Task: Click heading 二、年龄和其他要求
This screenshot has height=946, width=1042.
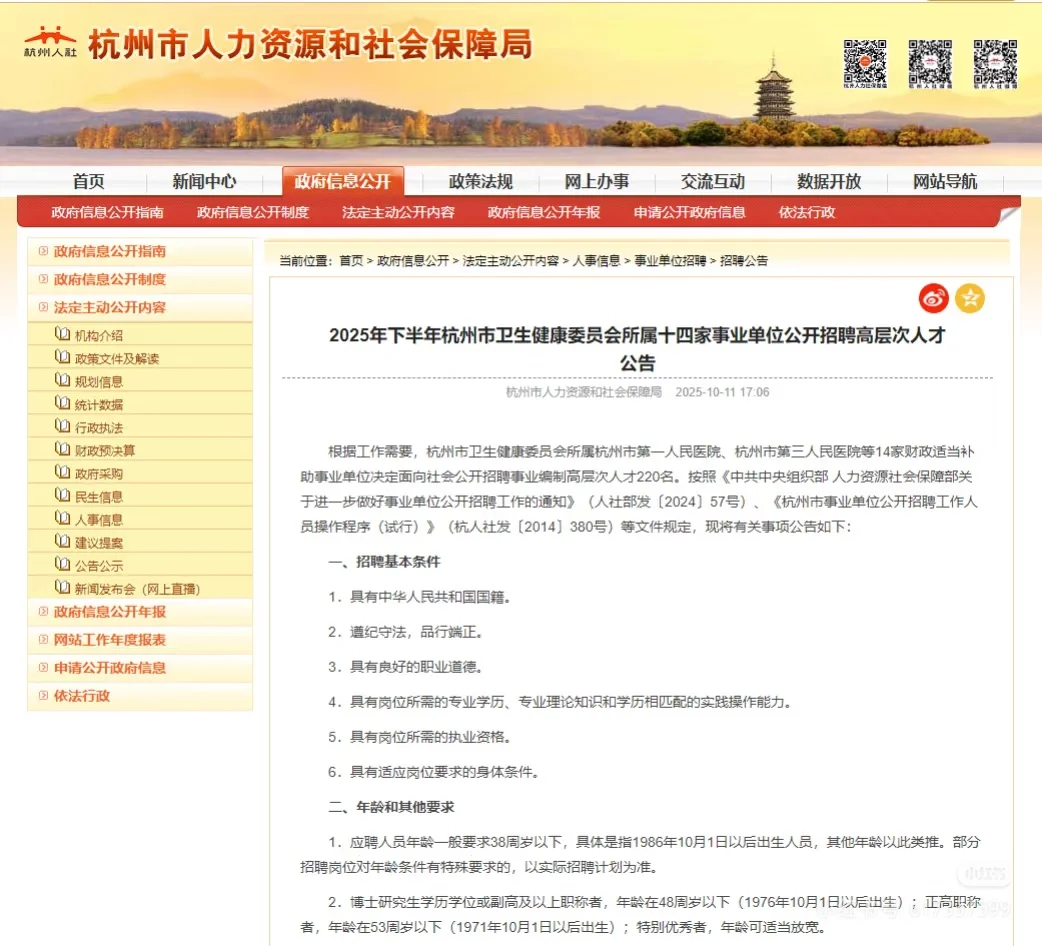Action: pos(391,807)
